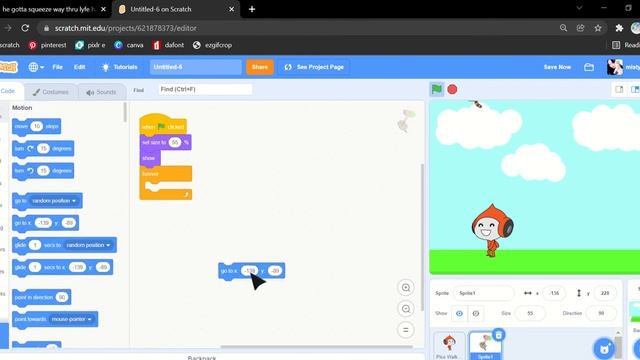Click secs value in glide to x y block
640x360 pixels.
[x=35, y=267]
